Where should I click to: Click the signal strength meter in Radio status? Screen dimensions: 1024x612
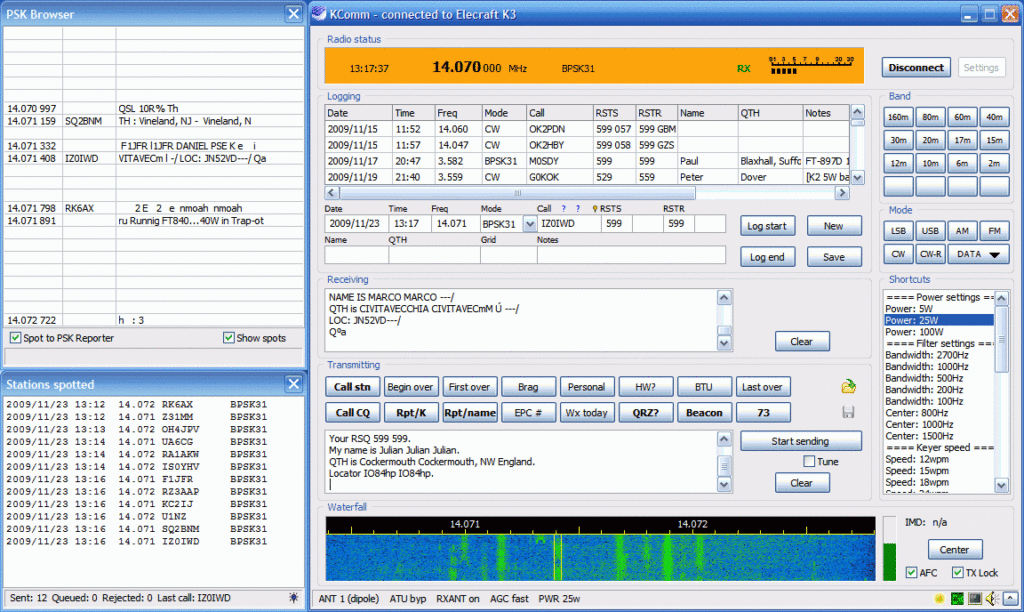pos(810,67)
